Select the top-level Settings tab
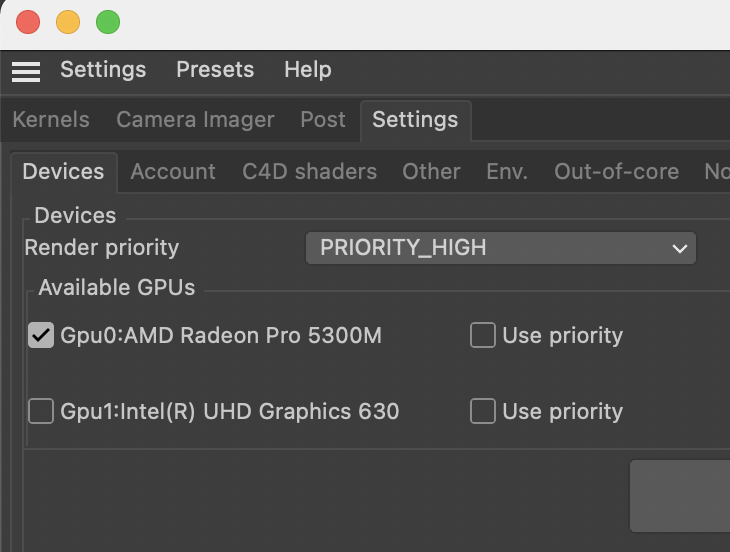Viewport: 730px width, 552px height. (x=415, y=120)
